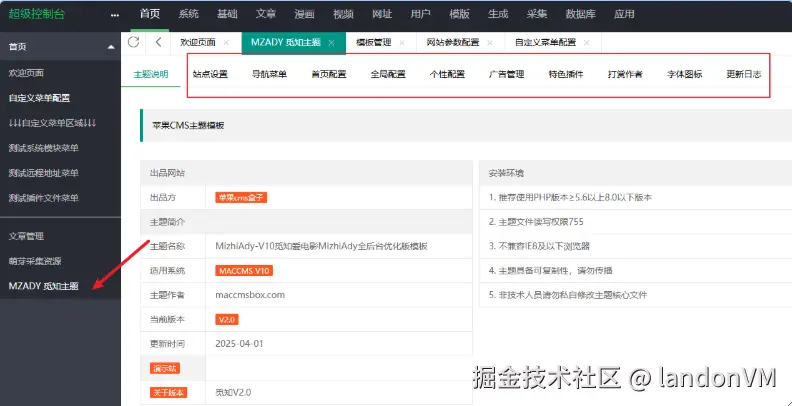Image resolution: width=792 pixels, height=406 pixels.
Task: Select the 全局配置 settings tab
Action: [x=388, y=74]
